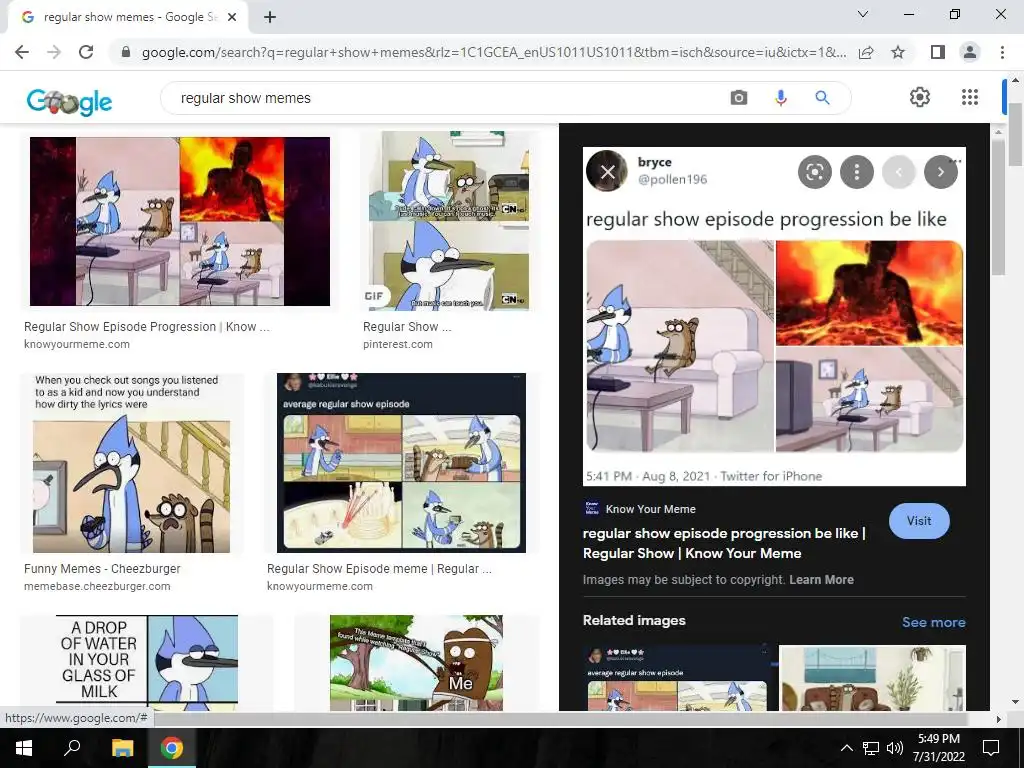Click the Regular Show Episode meme caption
The image size is (1024, 768).
pos(379,569)
